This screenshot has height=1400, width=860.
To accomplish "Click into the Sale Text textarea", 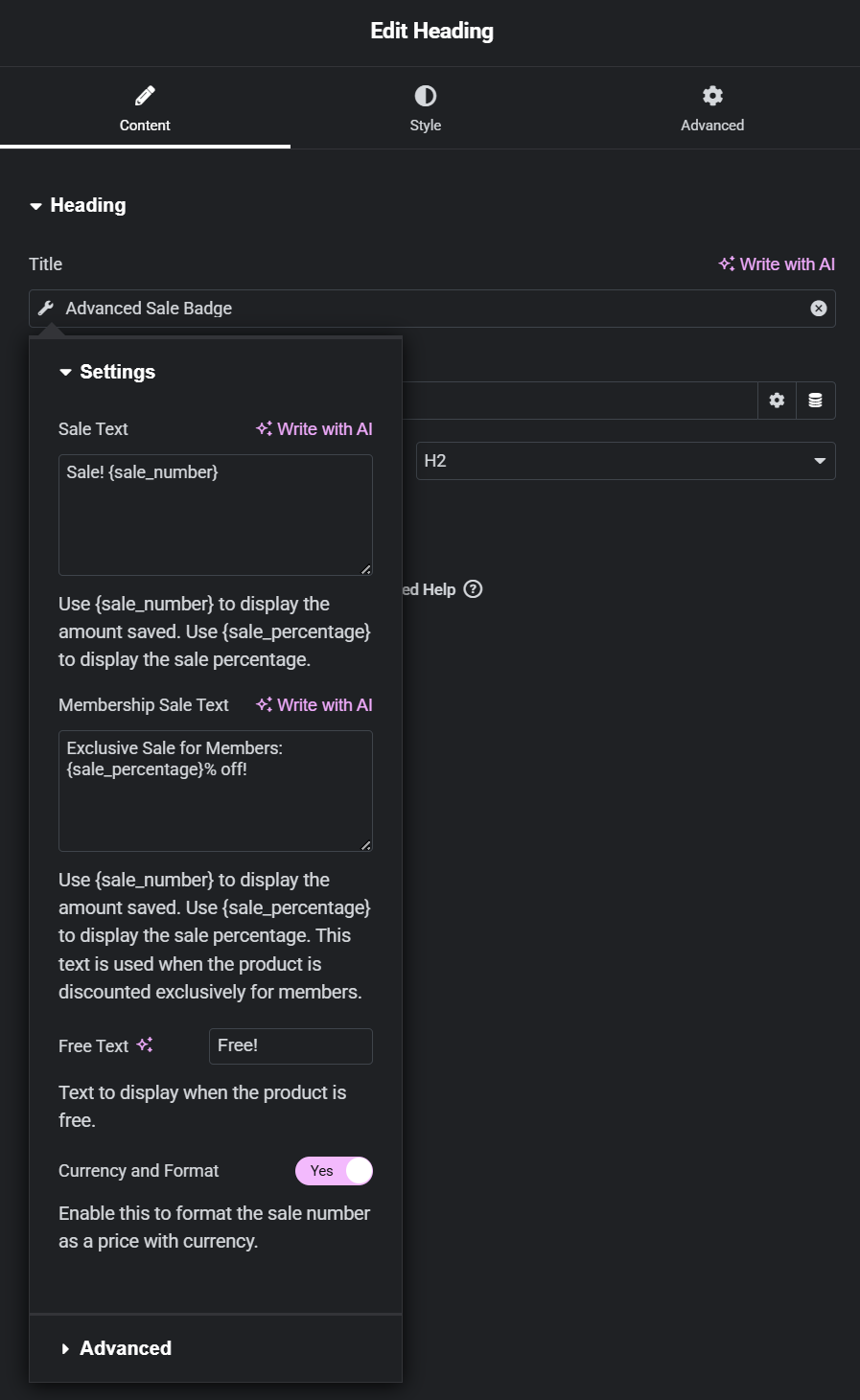I will [216, 515].
